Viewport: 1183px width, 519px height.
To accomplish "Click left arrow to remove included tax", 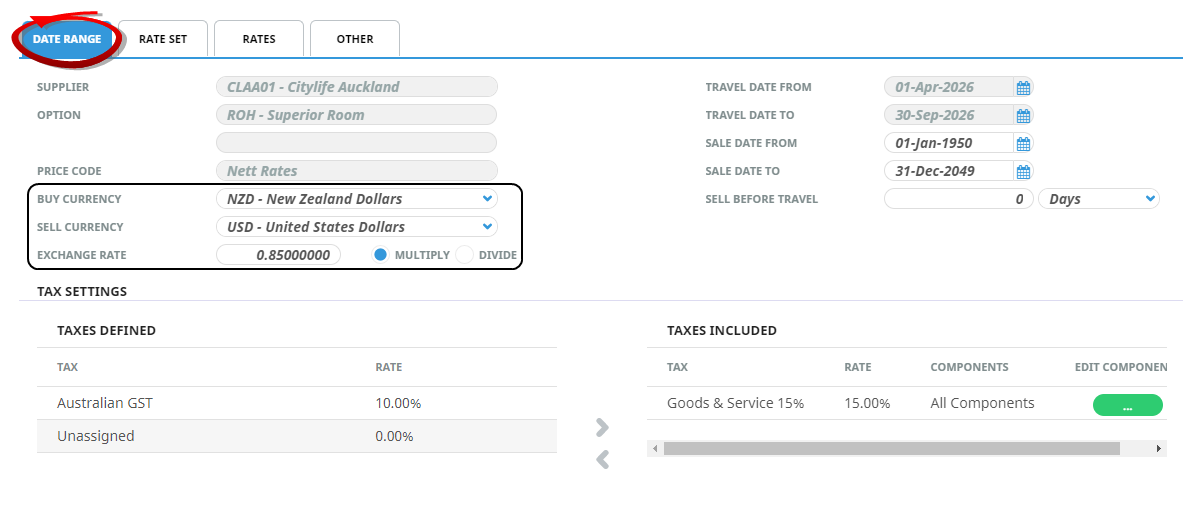I will click(602, 460).
